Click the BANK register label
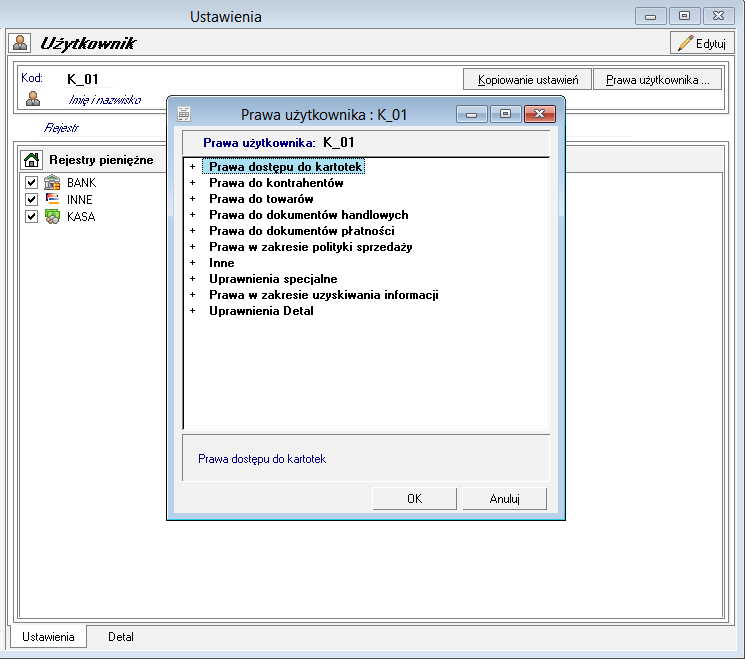The height and width of the screenshot is (659, 745). pos(81,182)
